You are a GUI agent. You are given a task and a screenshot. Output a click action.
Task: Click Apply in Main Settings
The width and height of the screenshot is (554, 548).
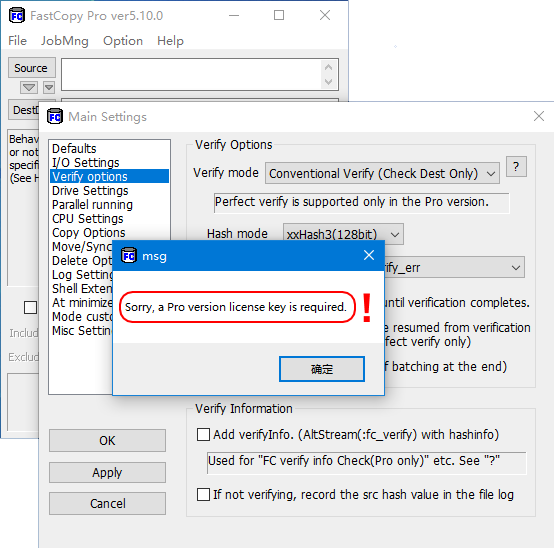tap(107, 472)
